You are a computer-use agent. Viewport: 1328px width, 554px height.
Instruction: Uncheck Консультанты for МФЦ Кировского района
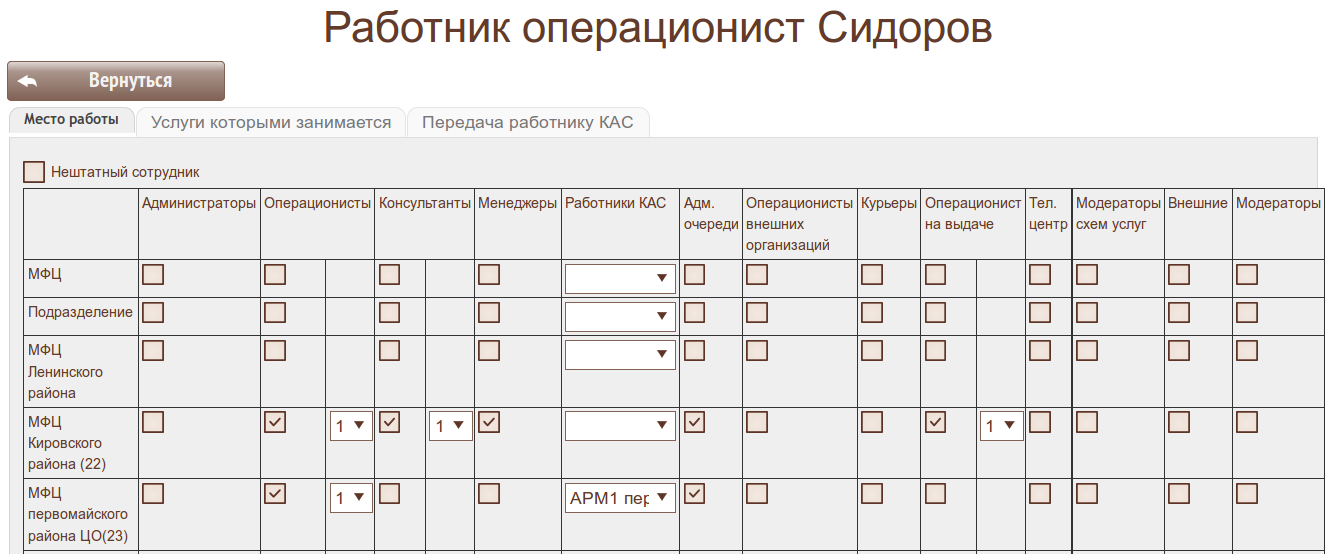click(x=390, y=423)
